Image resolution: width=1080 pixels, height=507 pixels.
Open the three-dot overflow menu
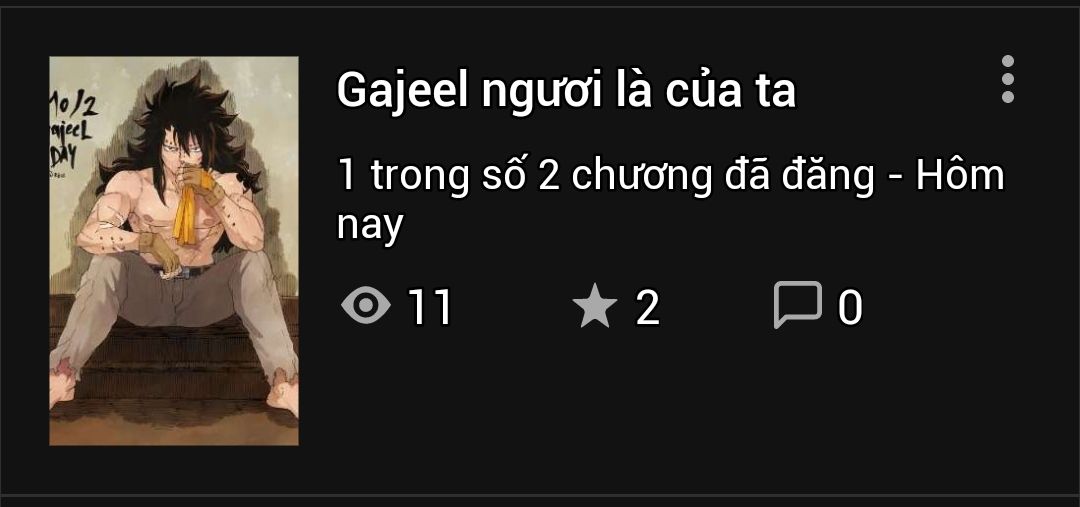1008,79
